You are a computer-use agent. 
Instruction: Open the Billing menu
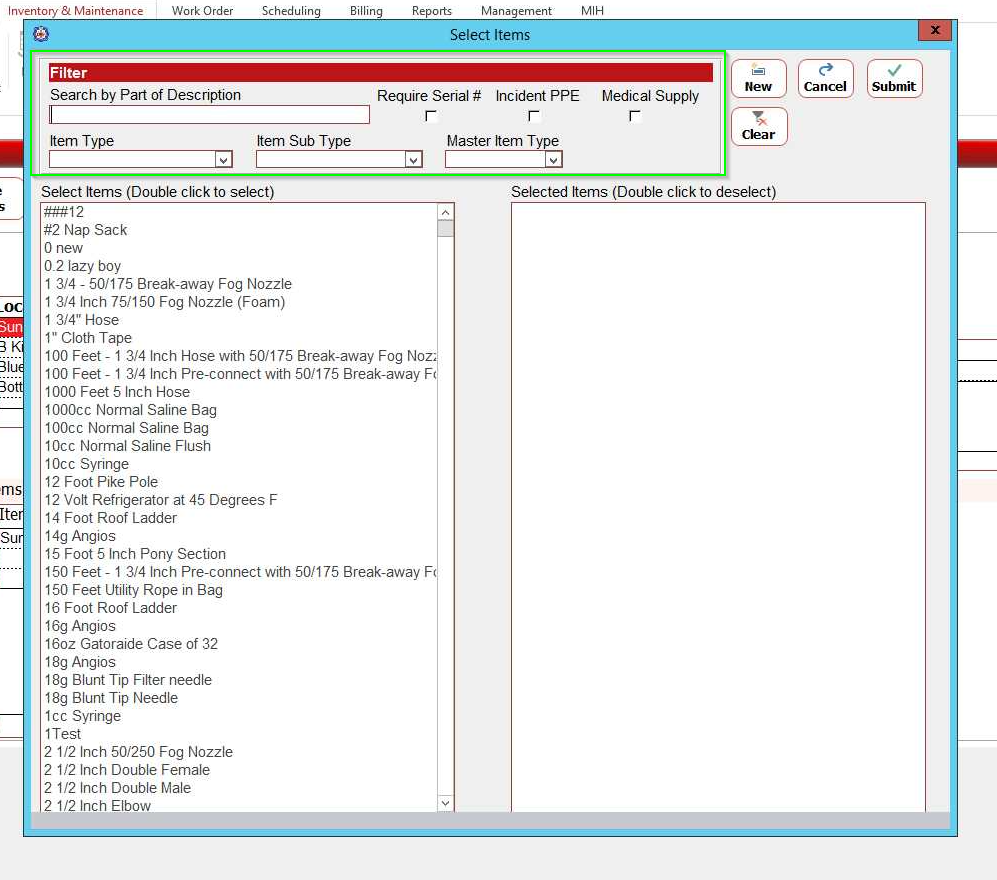click(366, 11)
